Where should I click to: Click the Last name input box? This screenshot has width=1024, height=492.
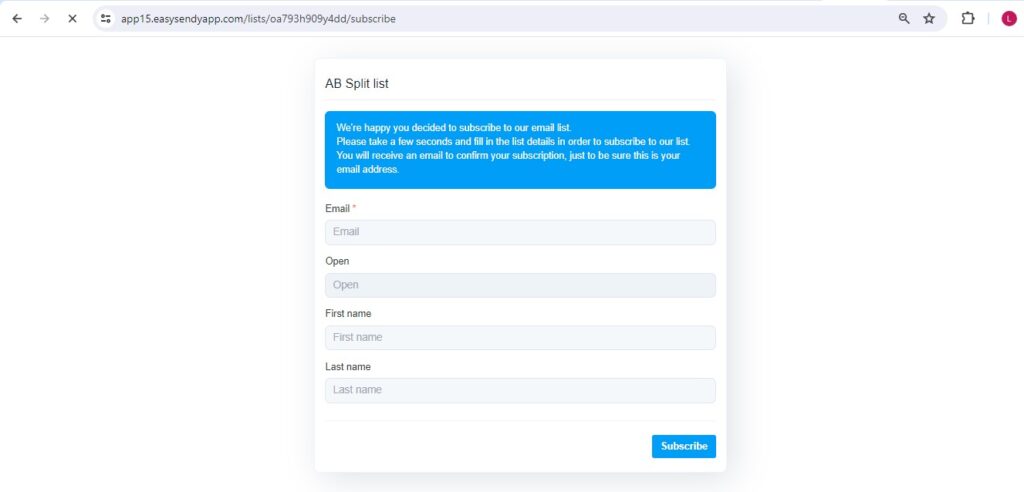(520, 390)
